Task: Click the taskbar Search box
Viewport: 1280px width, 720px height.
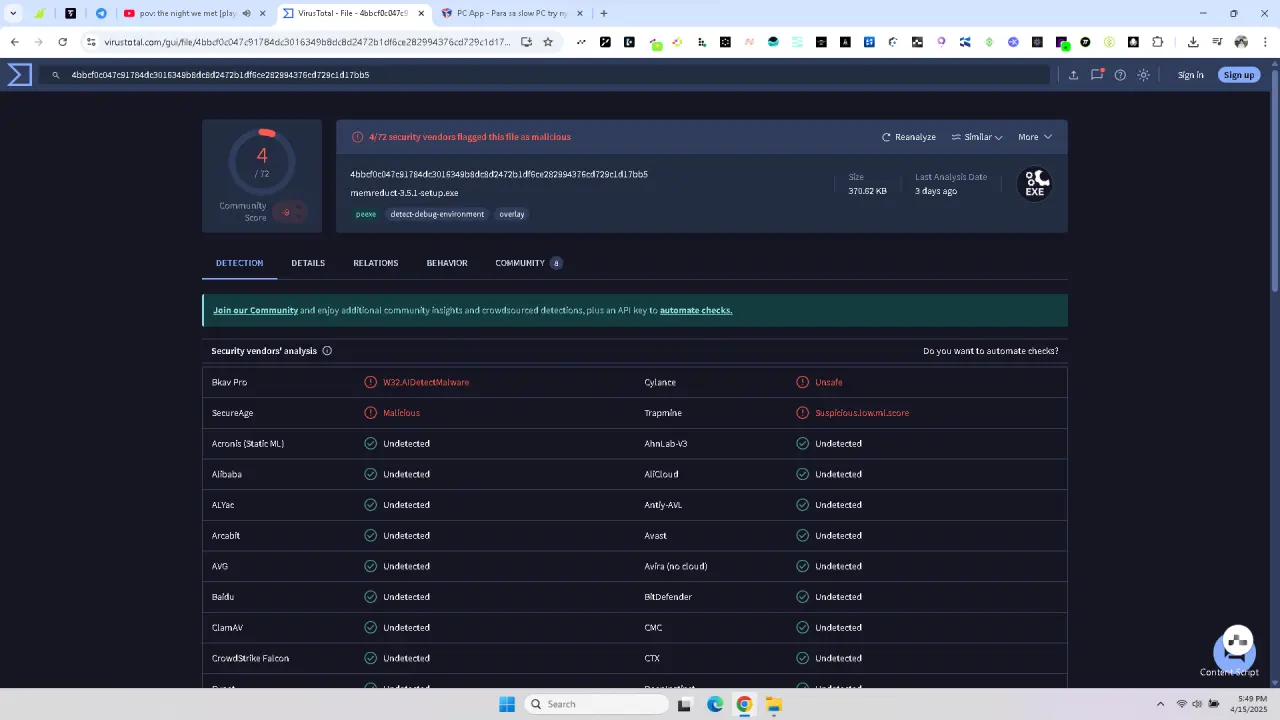Action: (596, 704)
